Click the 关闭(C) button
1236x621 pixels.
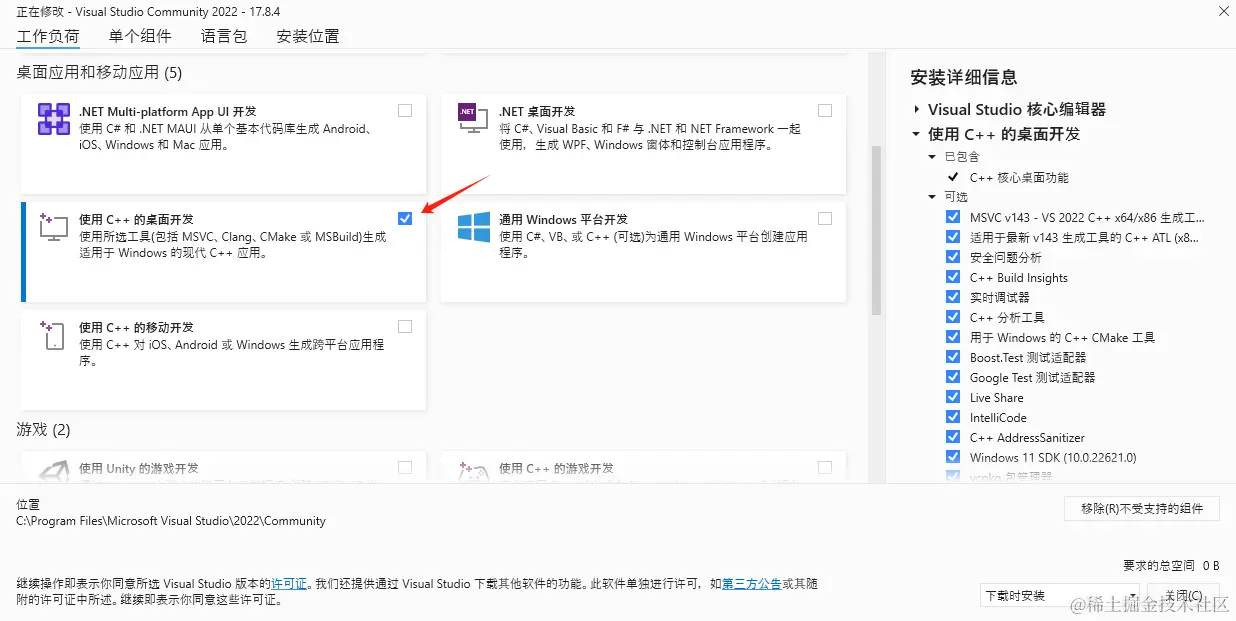pyautogui.click(x=1184, y=595)
